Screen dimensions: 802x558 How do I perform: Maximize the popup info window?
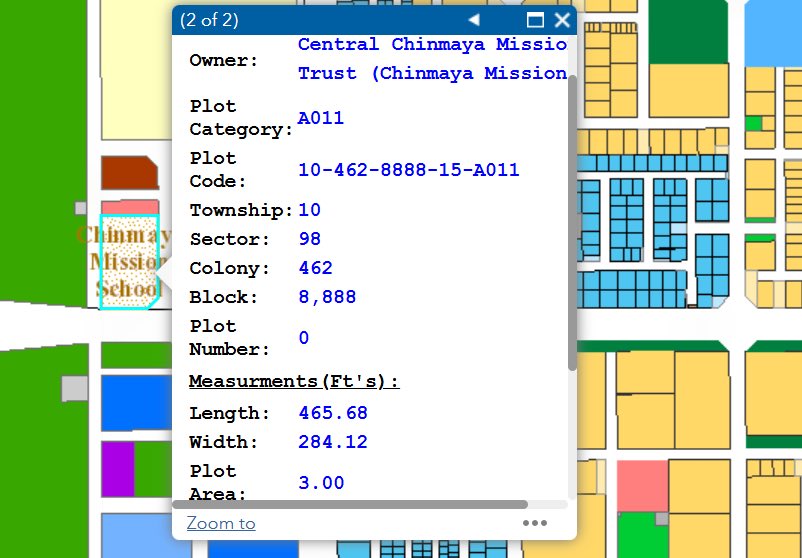click(535, 20)
